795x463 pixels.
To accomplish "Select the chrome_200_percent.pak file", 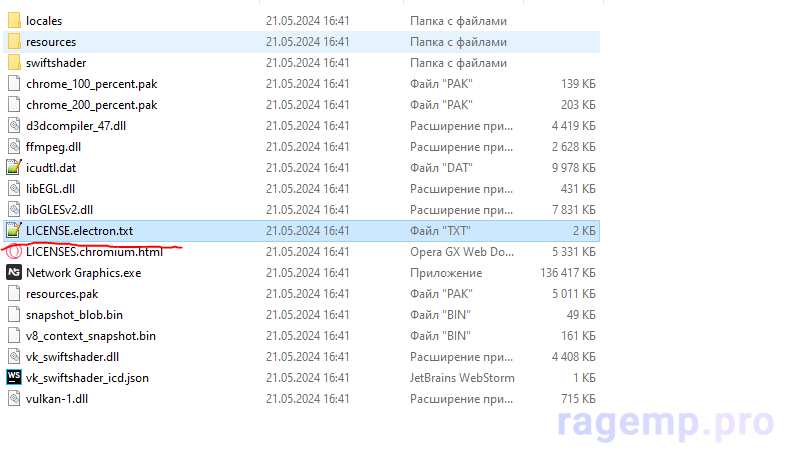I will (x=91, y=104).
